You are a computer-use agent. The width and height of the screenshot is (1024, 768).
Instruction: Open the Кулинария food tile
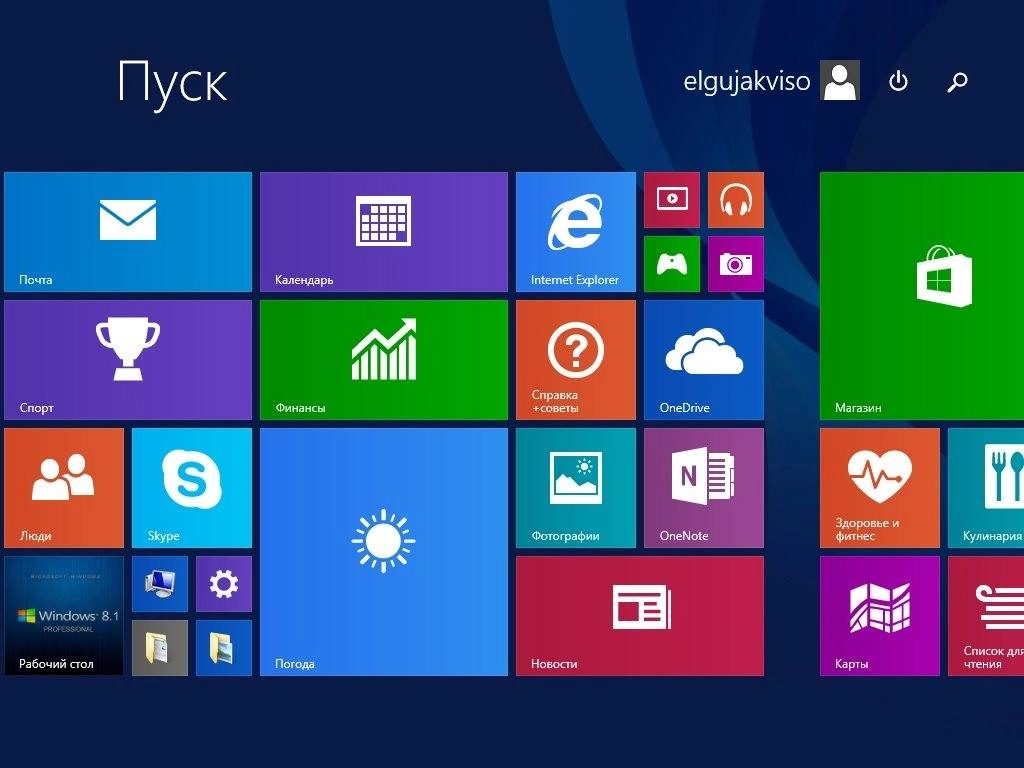click(x=986, y=488)
